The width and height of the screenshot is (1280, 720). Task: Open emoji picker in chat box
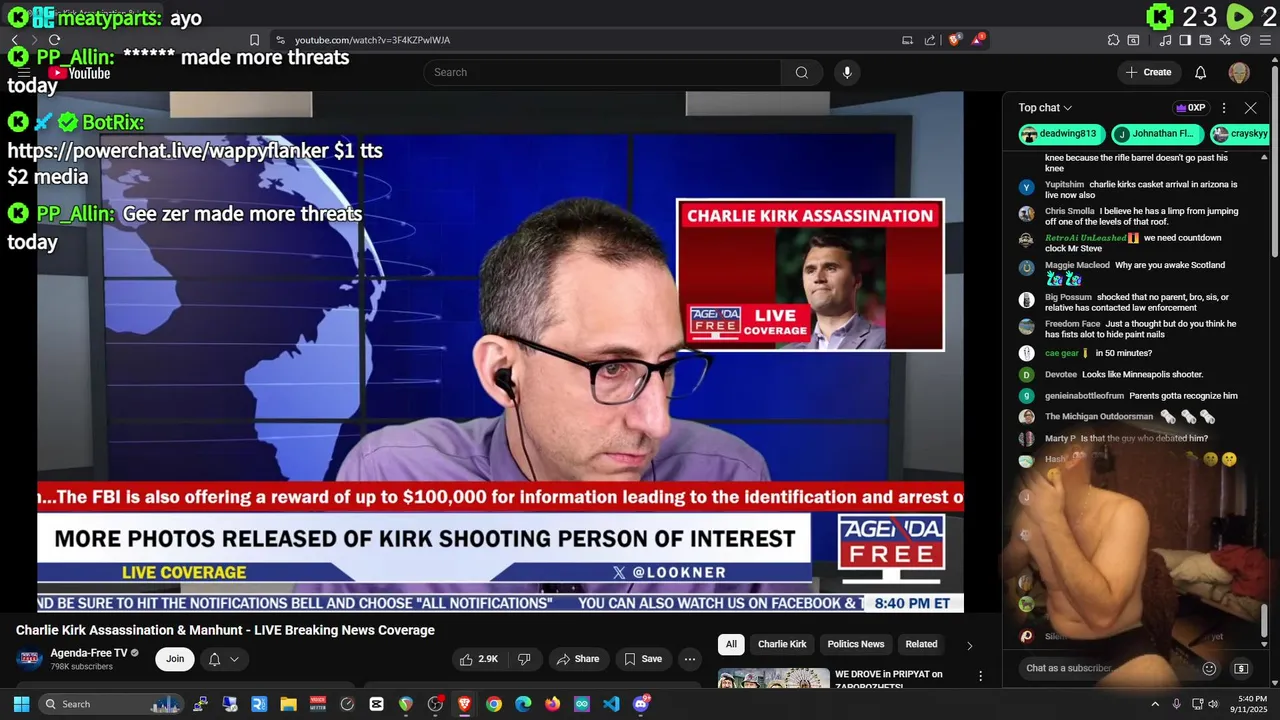(x=1209, y=668)
